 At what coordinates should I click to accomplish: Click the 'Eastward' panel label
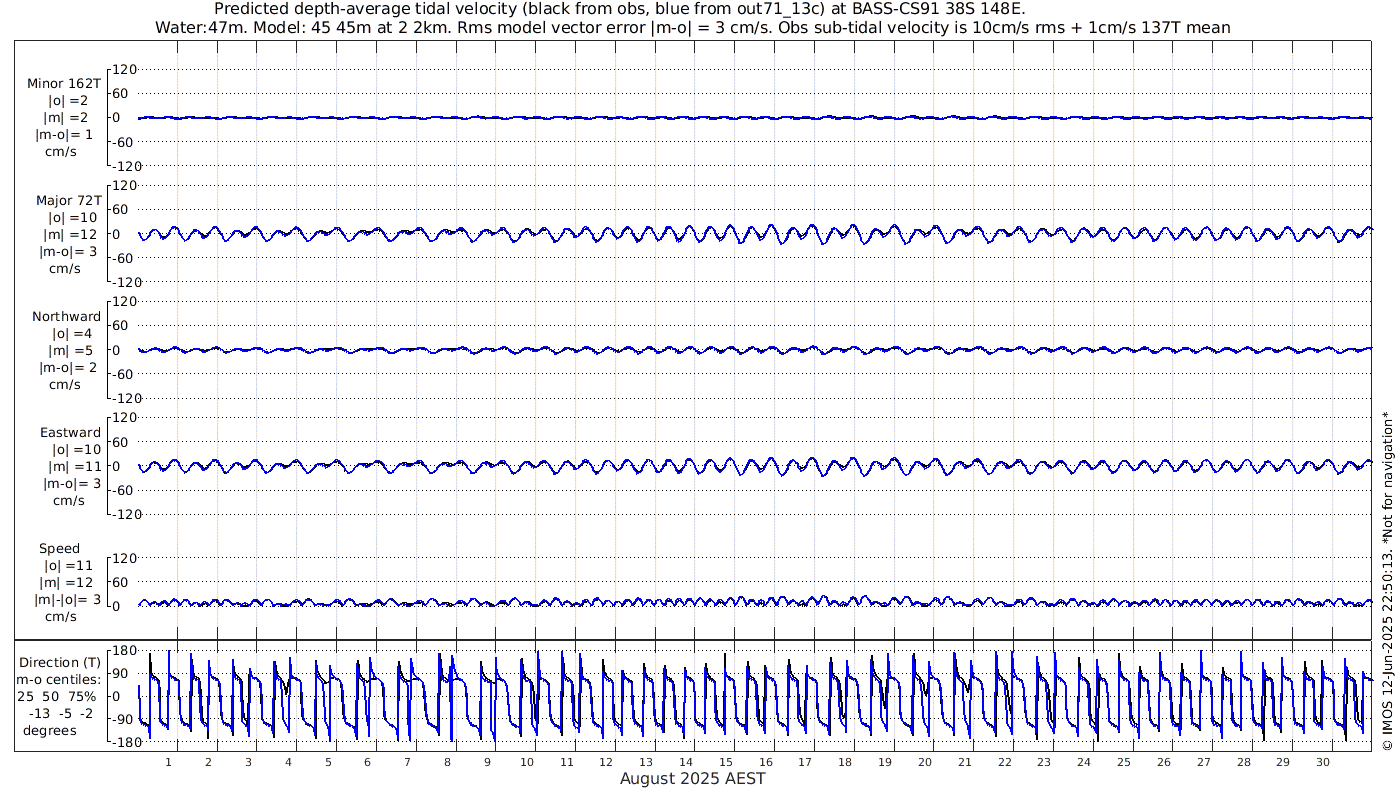[x=70, y=433]
